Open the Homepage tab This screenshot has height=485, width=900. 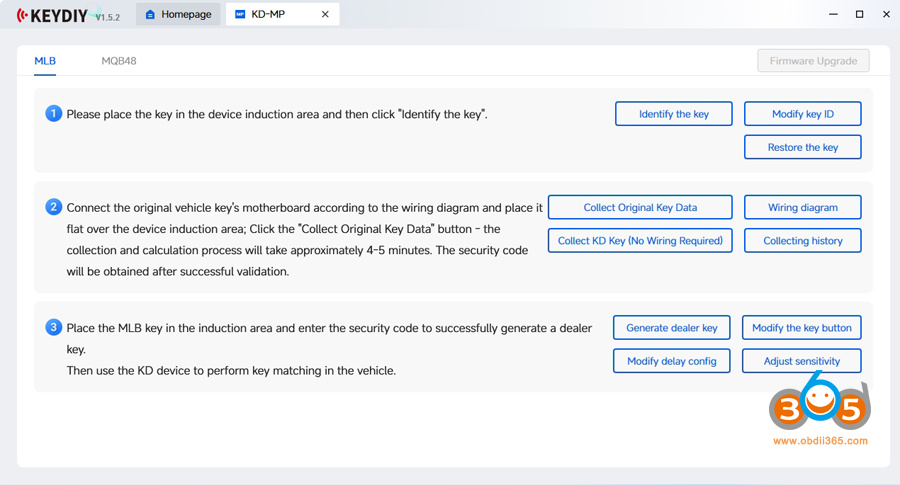coord(178,15)
